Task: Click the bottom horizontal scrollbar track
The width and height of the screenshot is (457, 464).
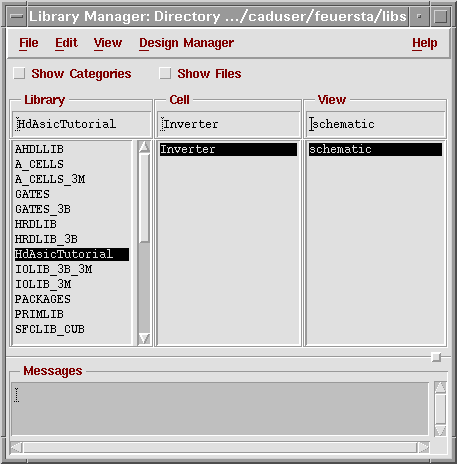Action: click(220, 447)
